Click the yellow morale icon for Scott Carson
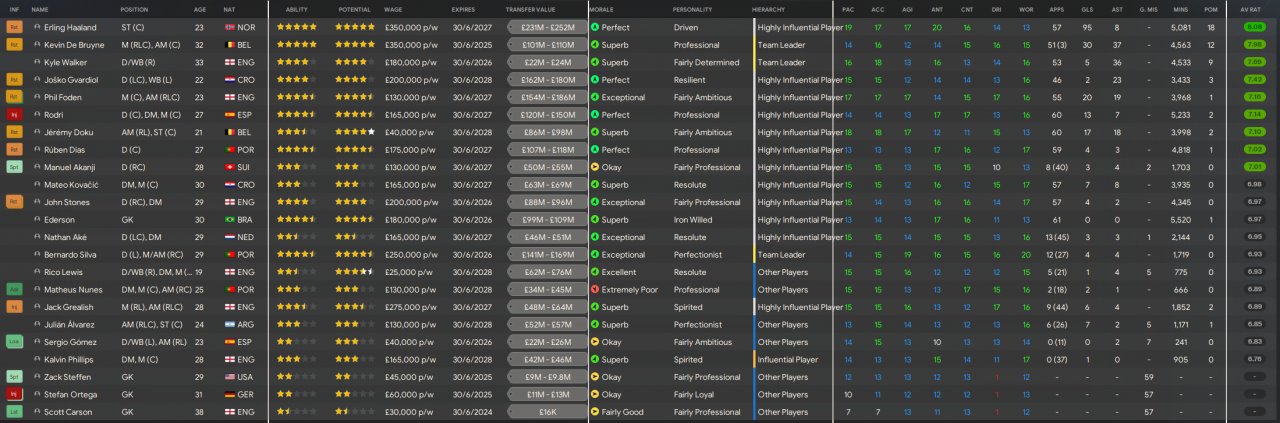Viewport: 1280px width, 423px height. point(595,412)
